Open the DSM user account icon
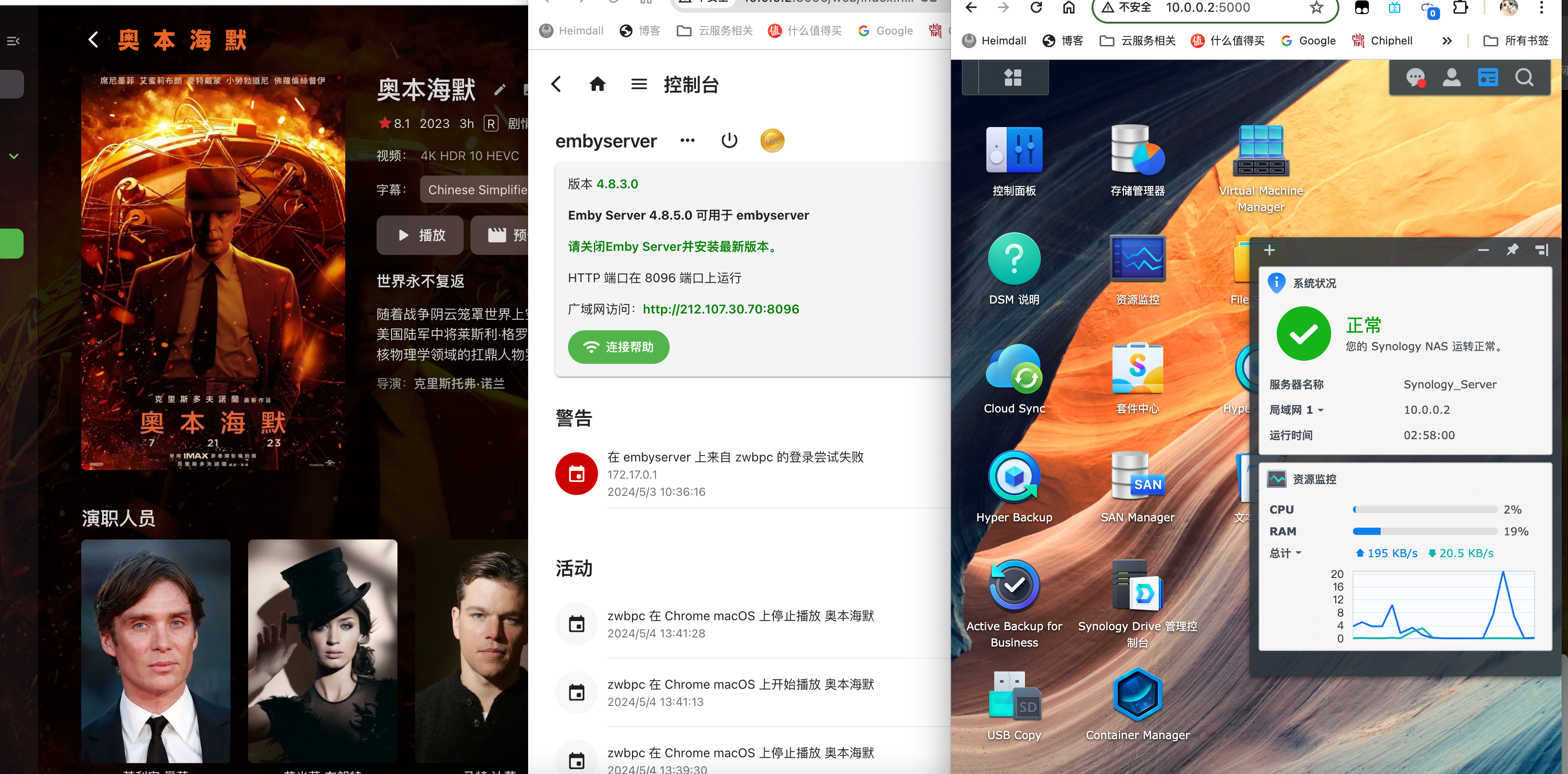1568x774 pixels. 1452,77
